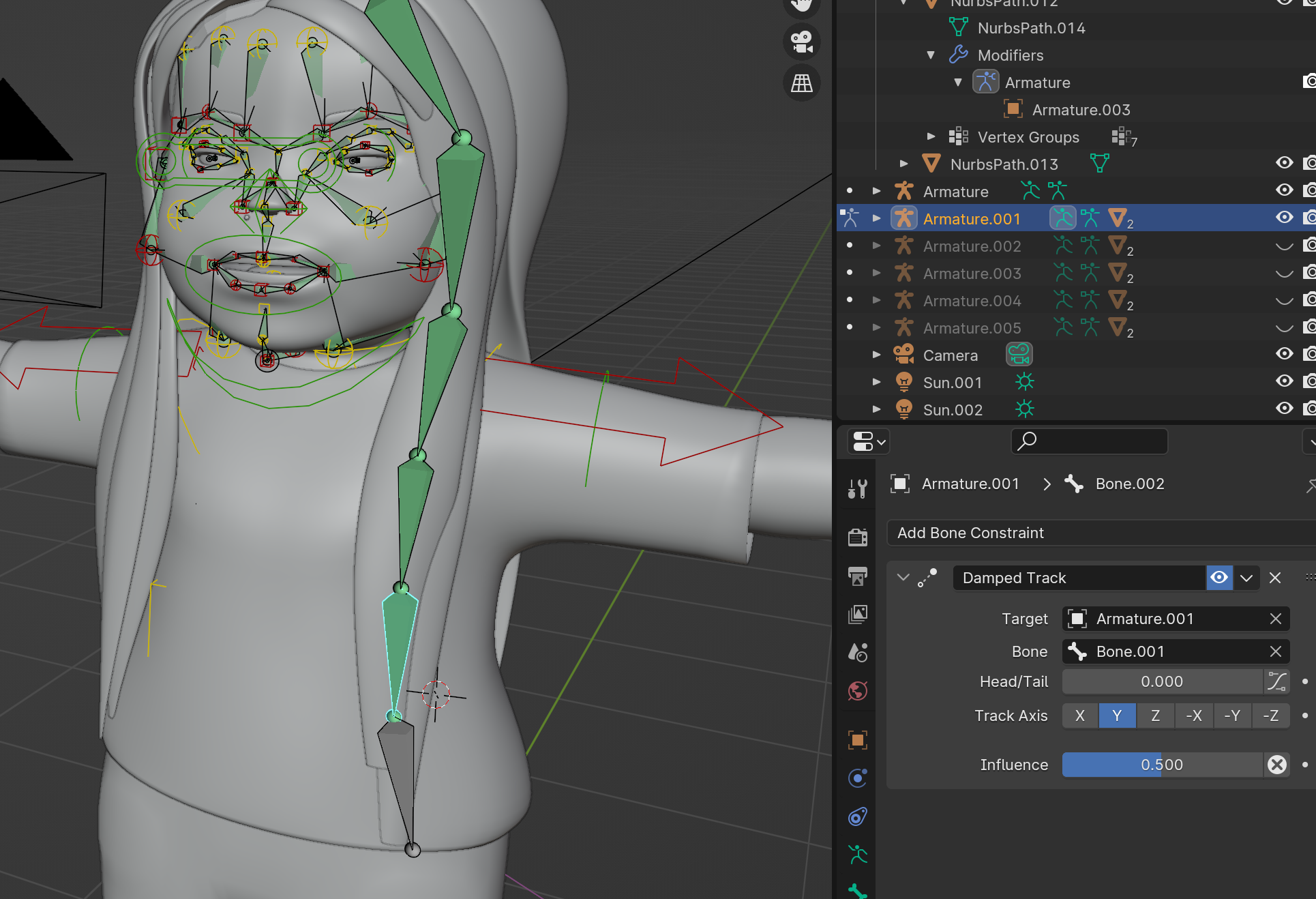The image size is (1316, 899).
Task: Click the Armature.001 pose icon in outliner
Action: 1062,218
